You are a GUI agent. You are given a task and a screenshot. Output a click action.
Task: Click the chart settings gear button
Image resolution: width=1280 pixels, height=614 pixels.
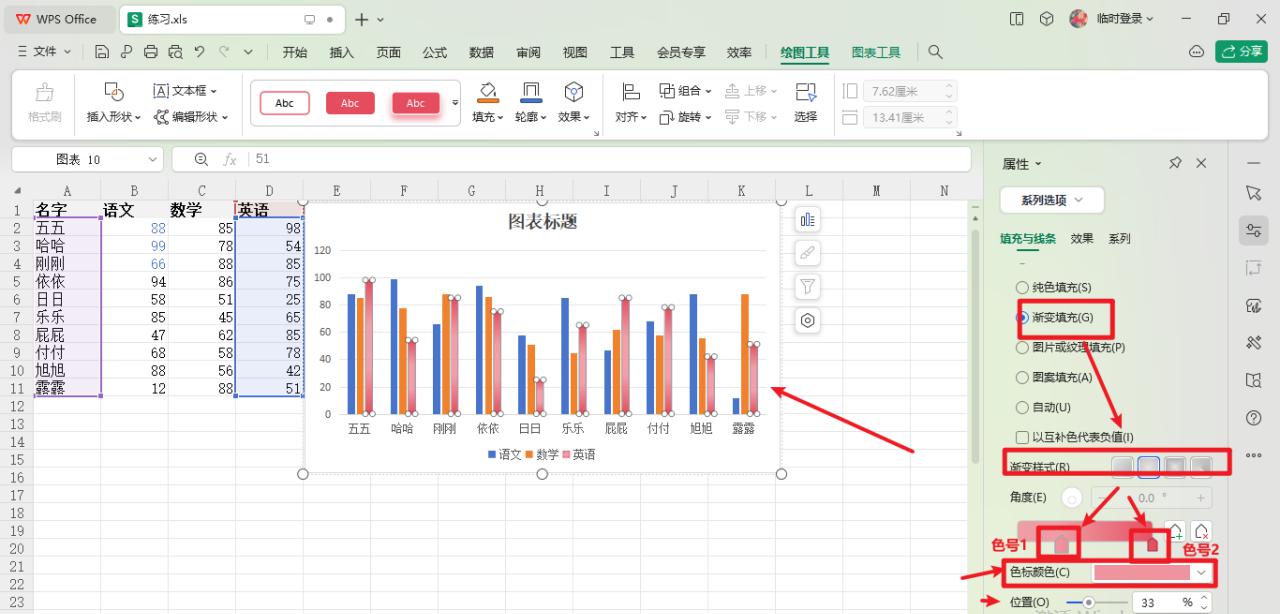[x=808, y=320]
